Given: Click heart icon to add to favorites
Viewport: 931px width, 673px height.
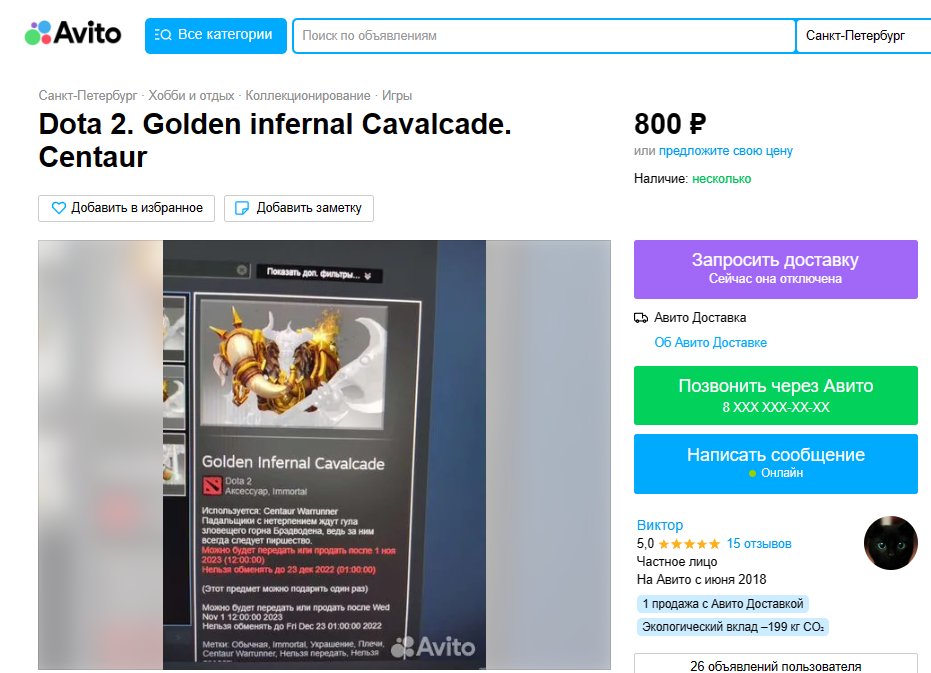Looking at the screenshot, I should click(59, 208).
